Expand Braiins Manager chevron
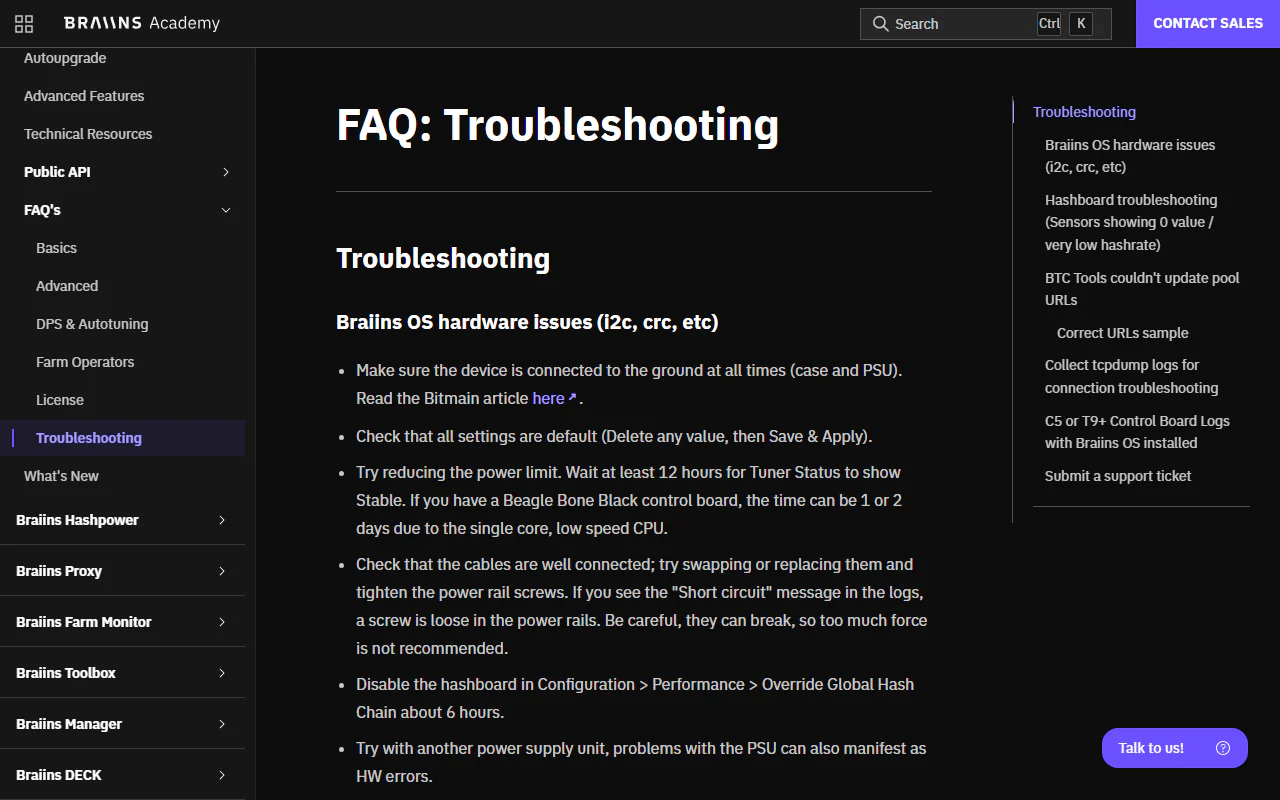The image size is (1280, 800). [x=222, y=724]
